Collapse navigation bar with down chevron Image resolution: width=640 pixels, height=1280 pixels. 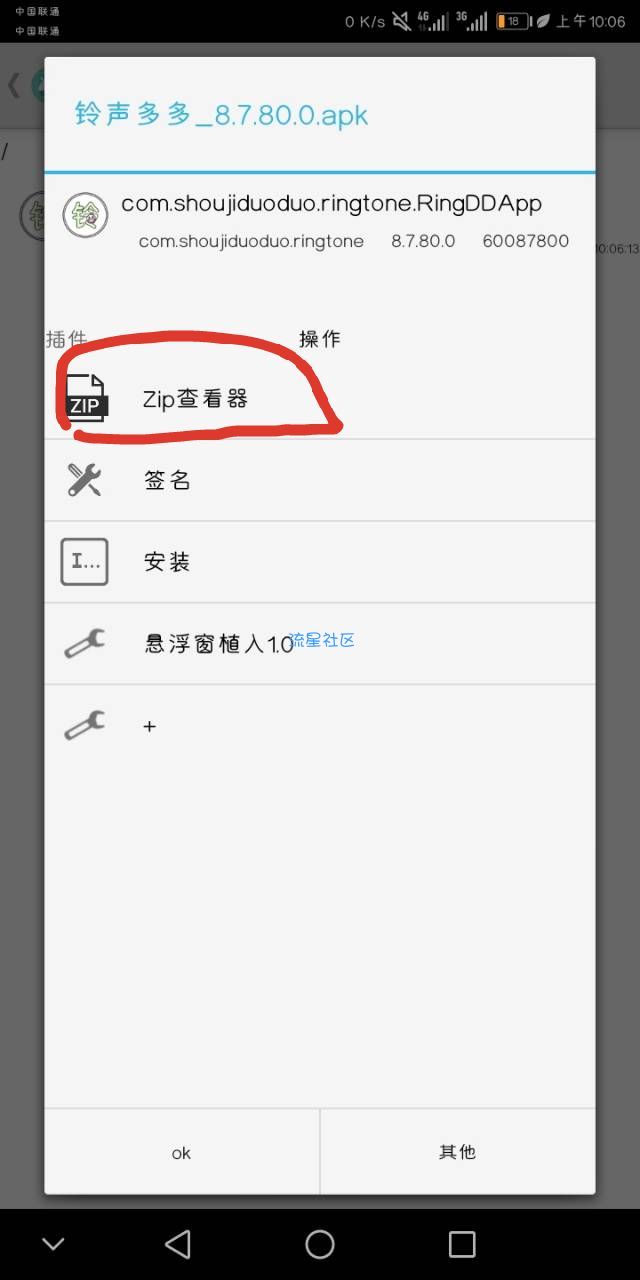53,1244
